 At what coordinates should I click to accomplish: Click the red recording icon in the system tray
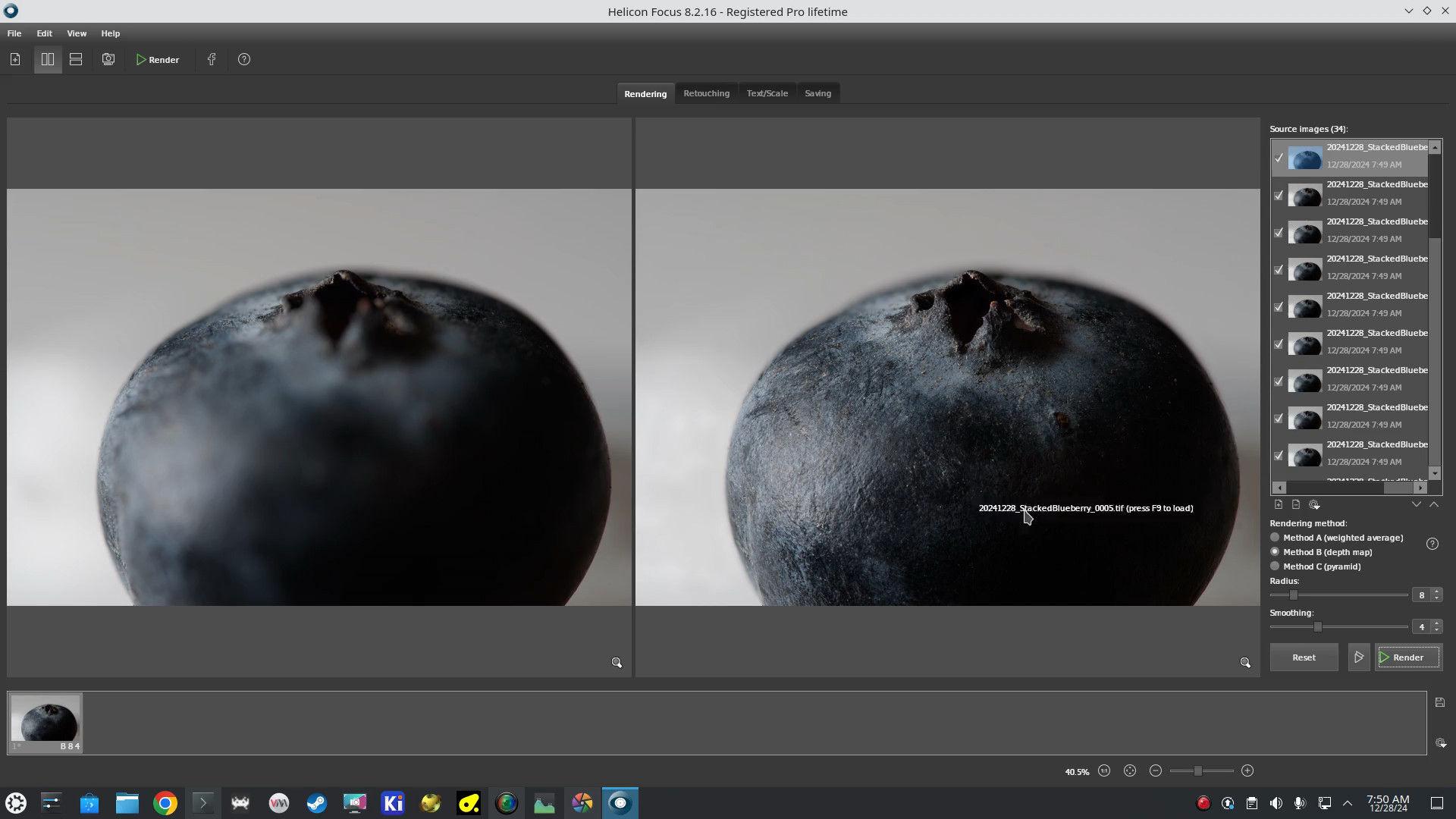[1203, 803]
